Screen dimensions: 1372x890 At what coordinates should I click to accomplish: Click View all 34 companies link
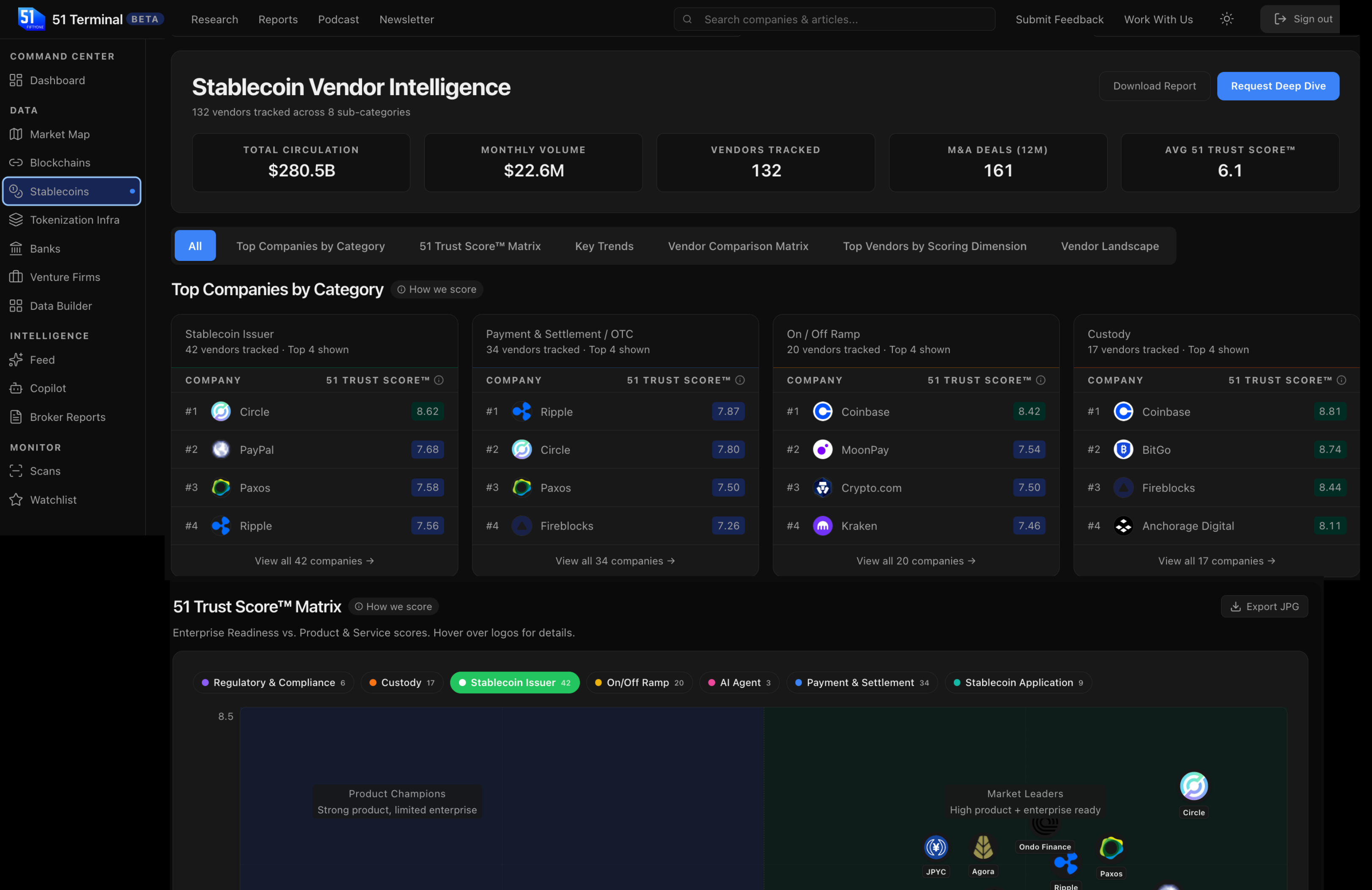(x=615, y=561)
